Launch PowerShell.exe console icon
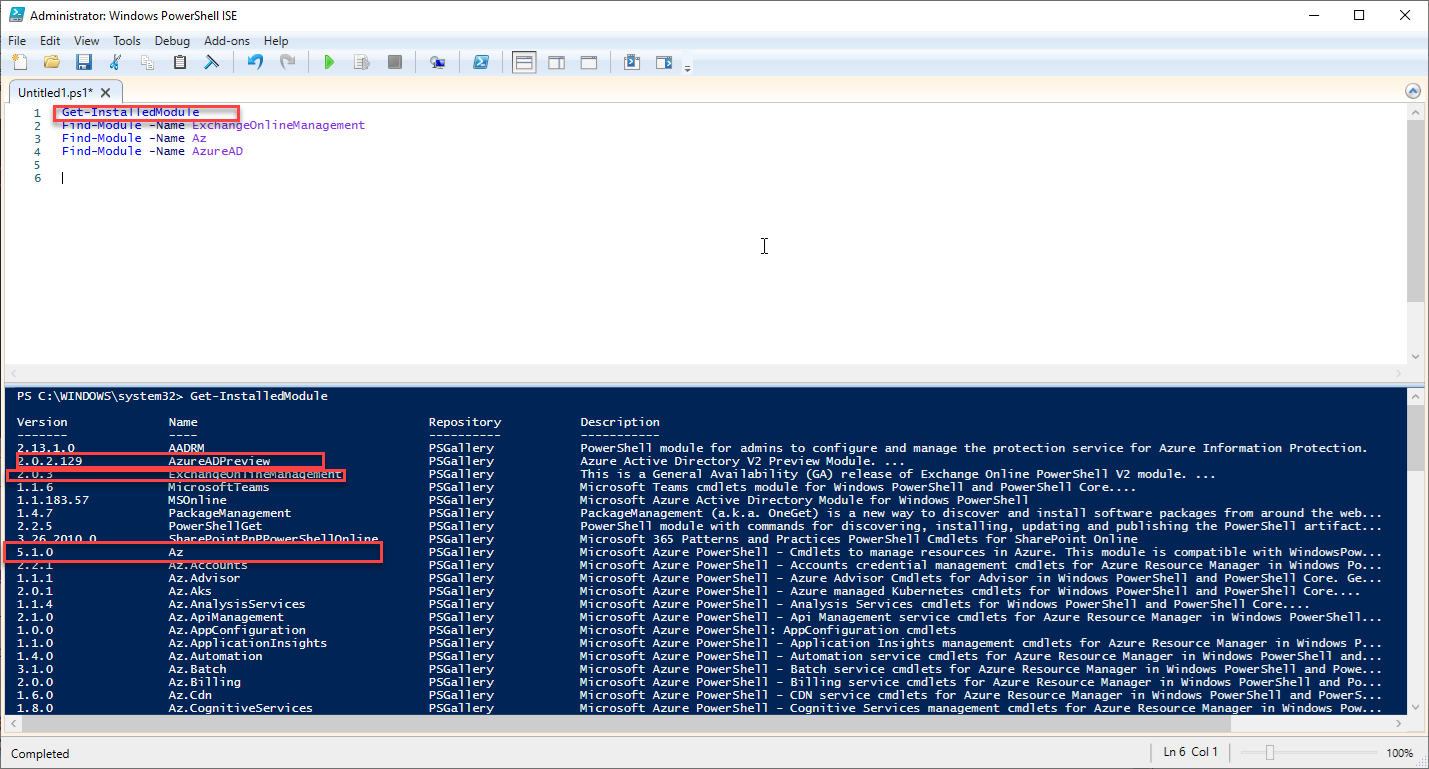 pos(480,63)
